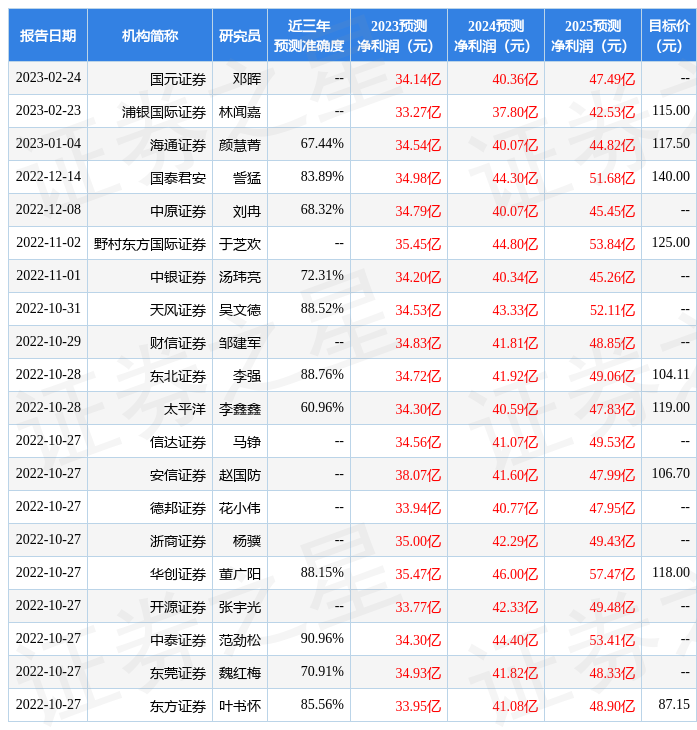Click target price 104.11

tap(671, 375)
